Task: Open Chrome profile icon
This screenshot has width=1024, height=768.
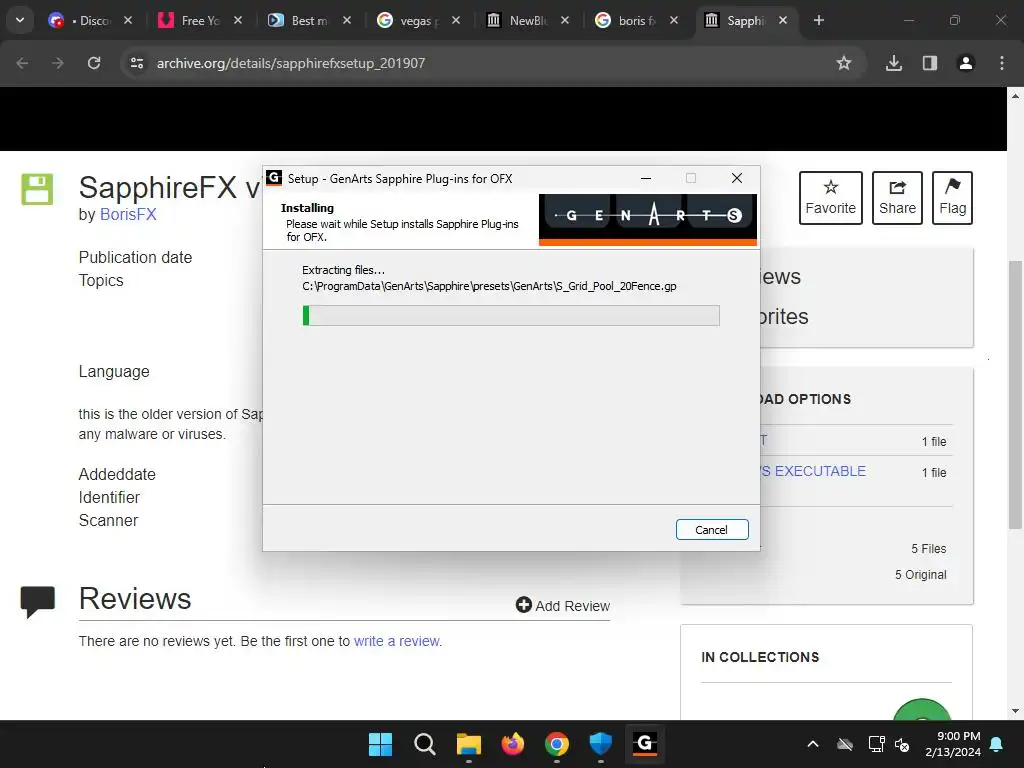Action: pyautogui.click(x=966, y=63)
